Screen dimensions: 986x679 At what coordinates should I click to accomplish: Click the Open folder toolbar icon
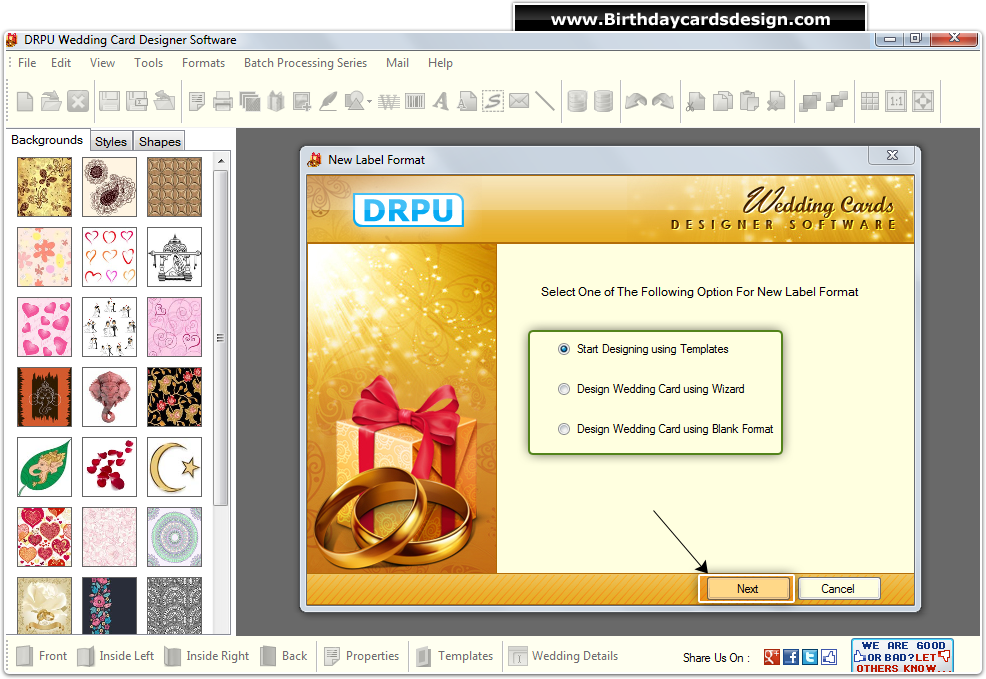tap(51, 101)
